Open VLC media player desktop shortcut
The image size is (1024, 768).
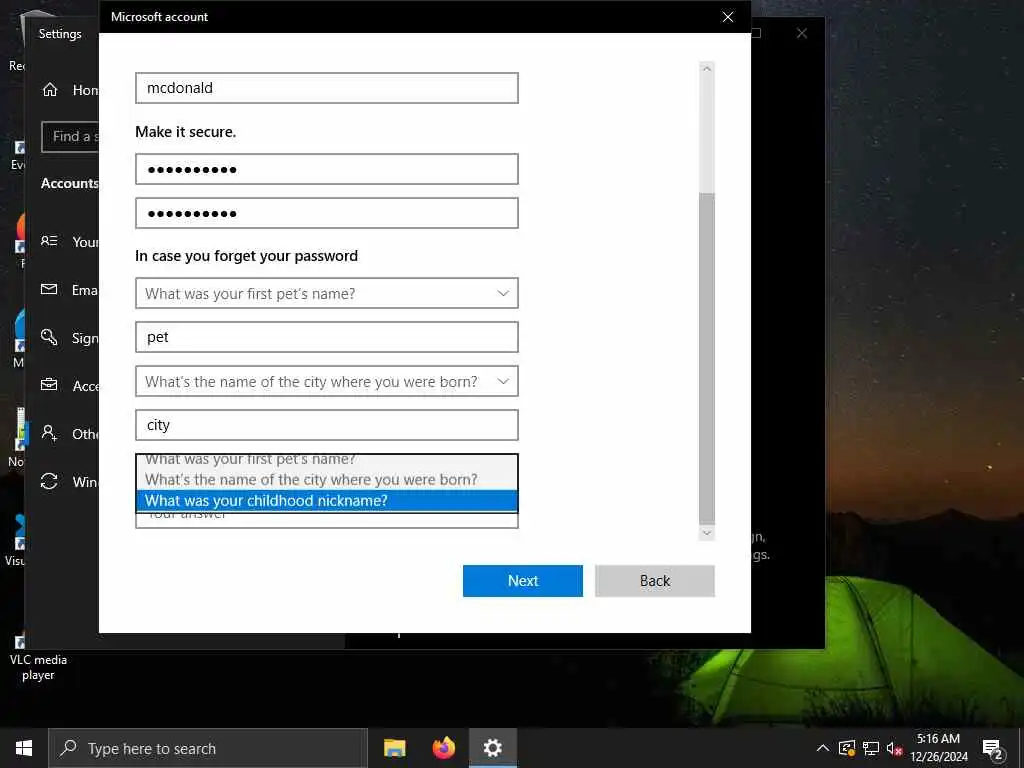tap(37, 656)
